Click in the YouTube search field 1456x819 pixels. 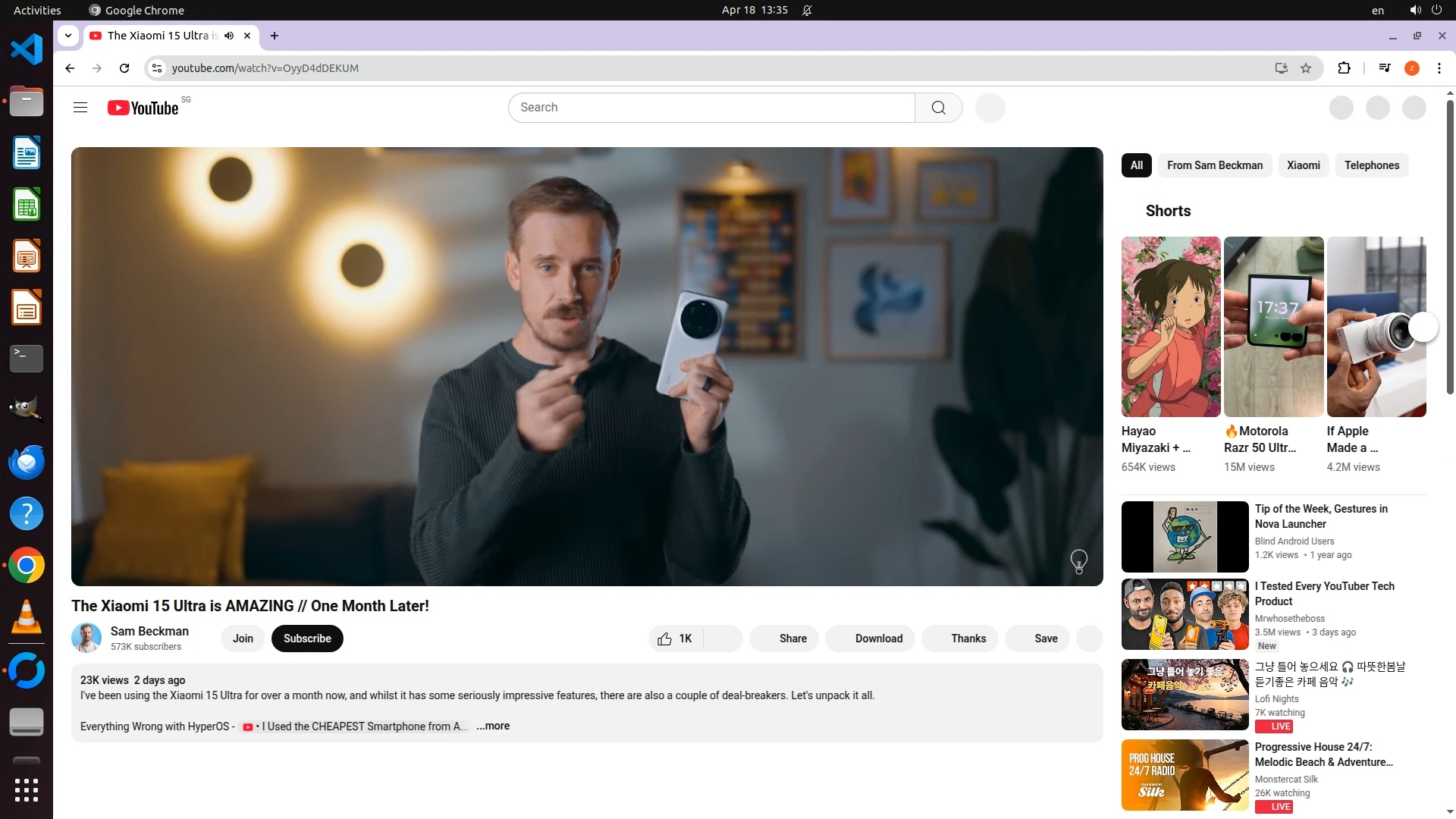[x=711, y=108]
